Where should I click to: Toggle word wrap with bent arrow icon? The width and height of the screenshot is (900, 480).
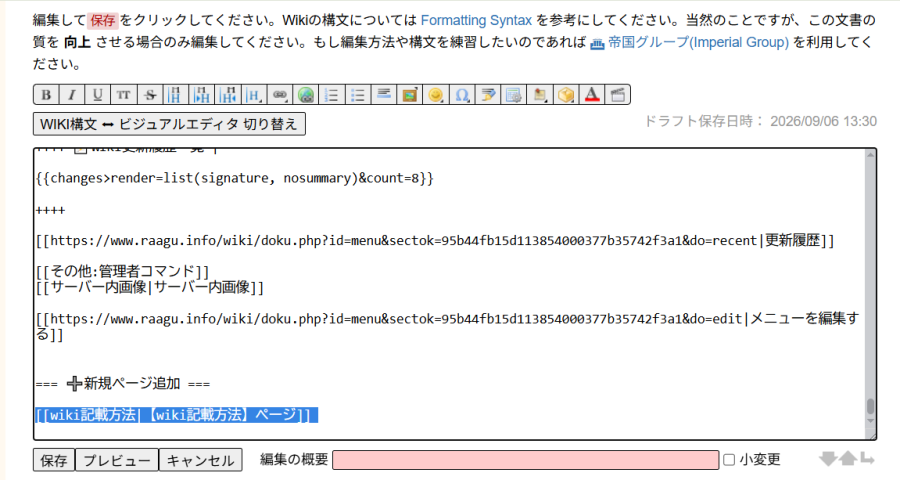click(x=867, y=459)
